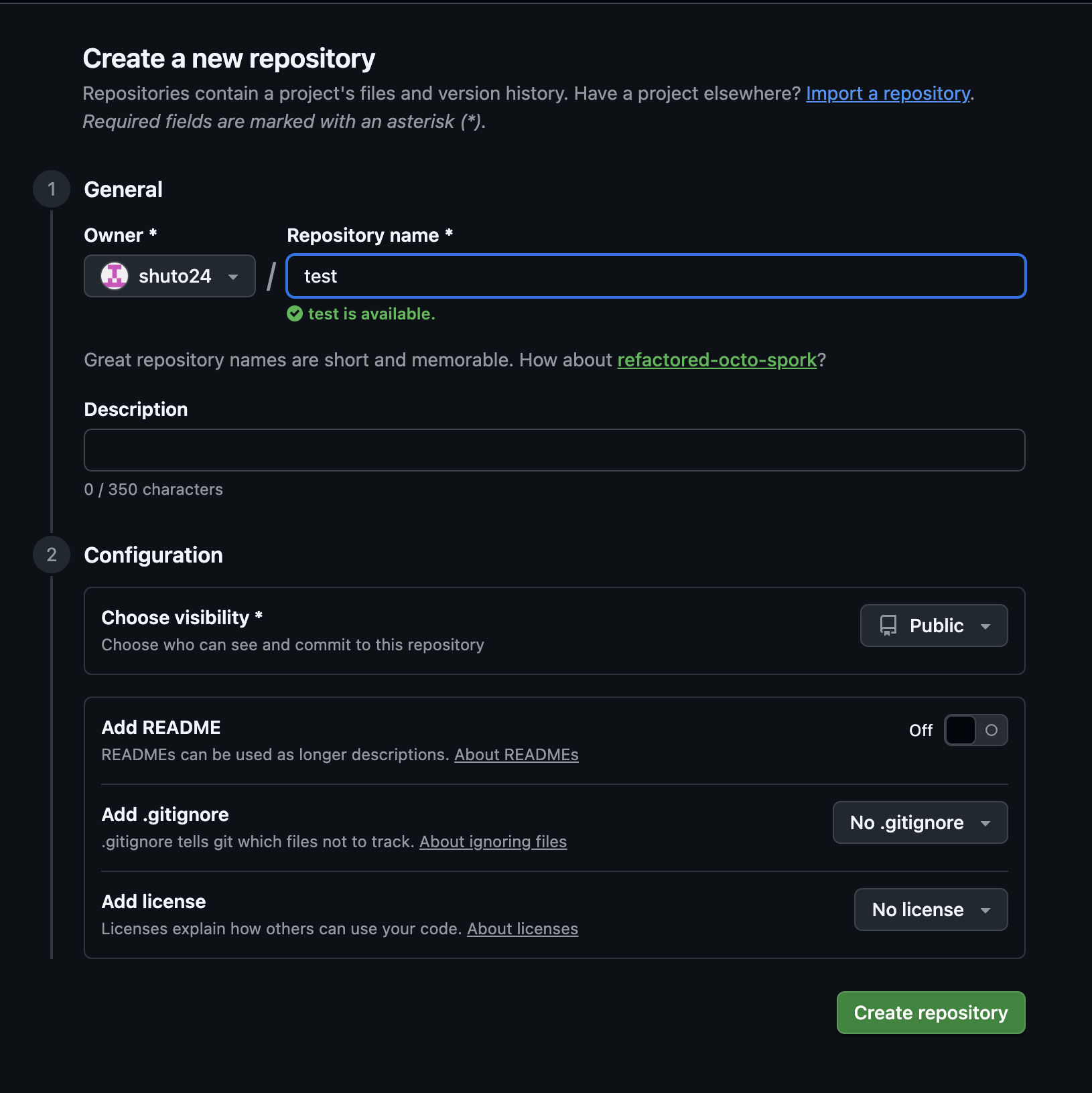The width and height of the screenshot is (1092, 1093).
Task: Click the Create repository button
Action: (x=931, y=1013)
